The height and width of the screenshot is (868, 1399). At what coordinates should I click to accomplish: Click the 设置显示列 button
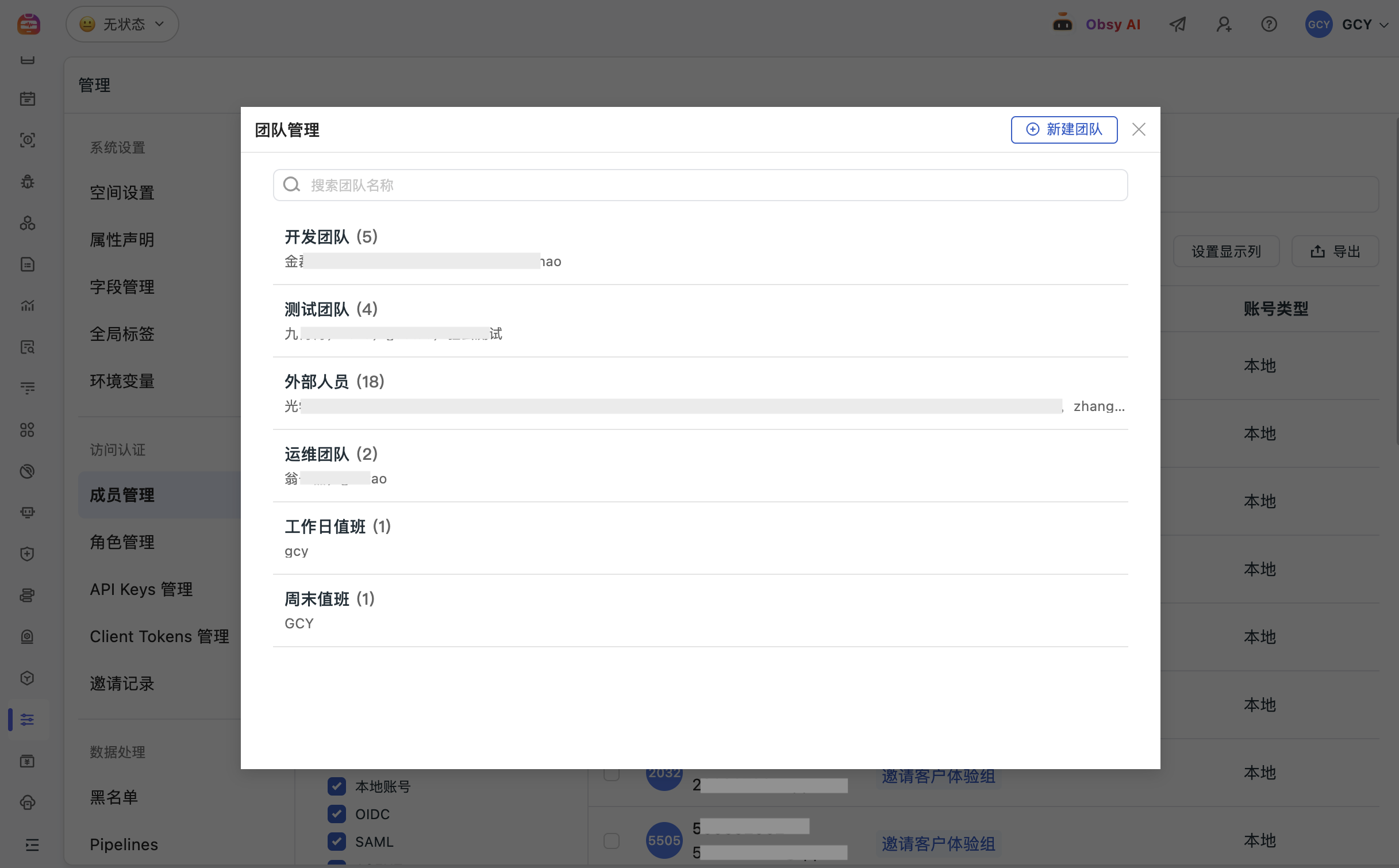click(x=1226, y=251)
